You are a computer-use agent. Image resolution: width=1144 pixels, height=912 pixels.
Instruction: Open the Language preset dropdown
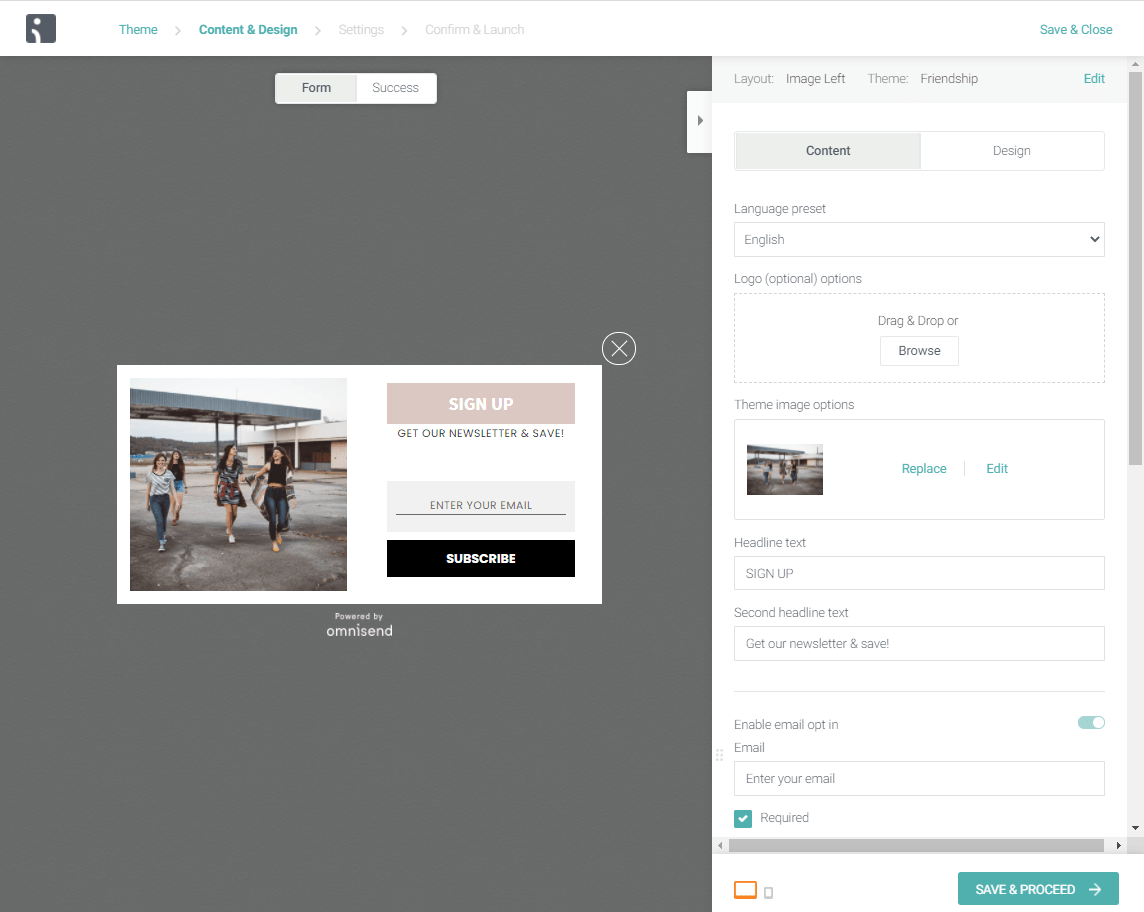919,239
